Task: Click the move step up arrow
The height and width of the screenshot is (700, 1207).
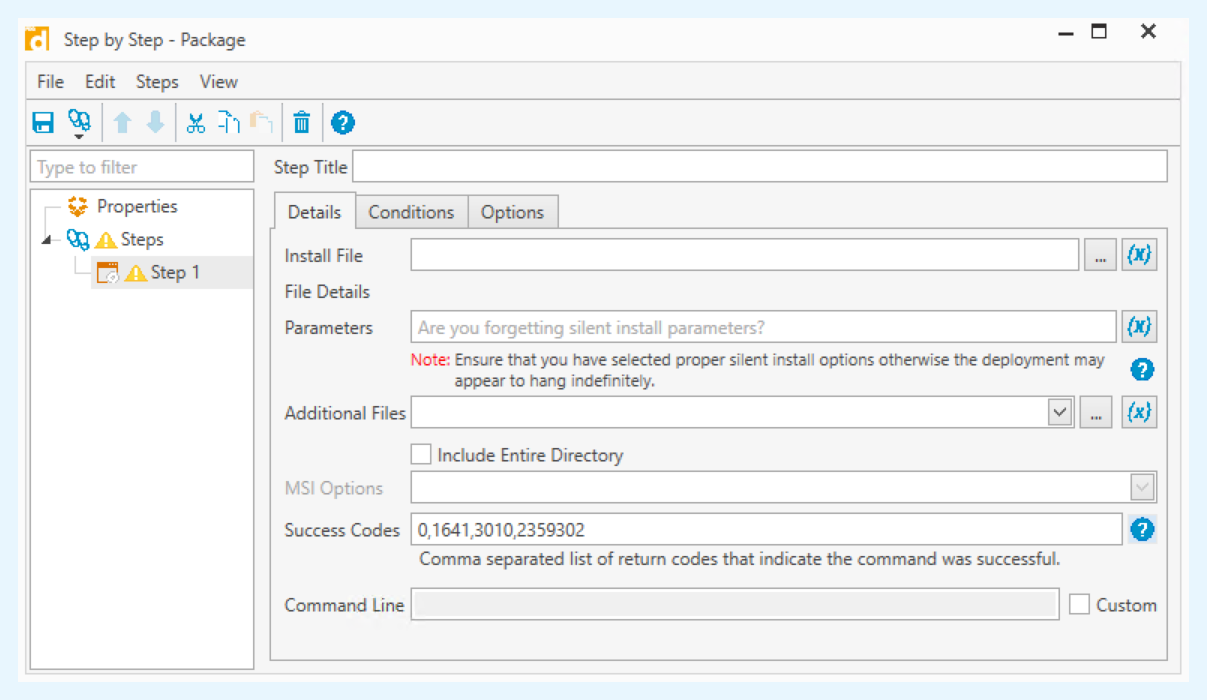Action: (x=122, y=123)
